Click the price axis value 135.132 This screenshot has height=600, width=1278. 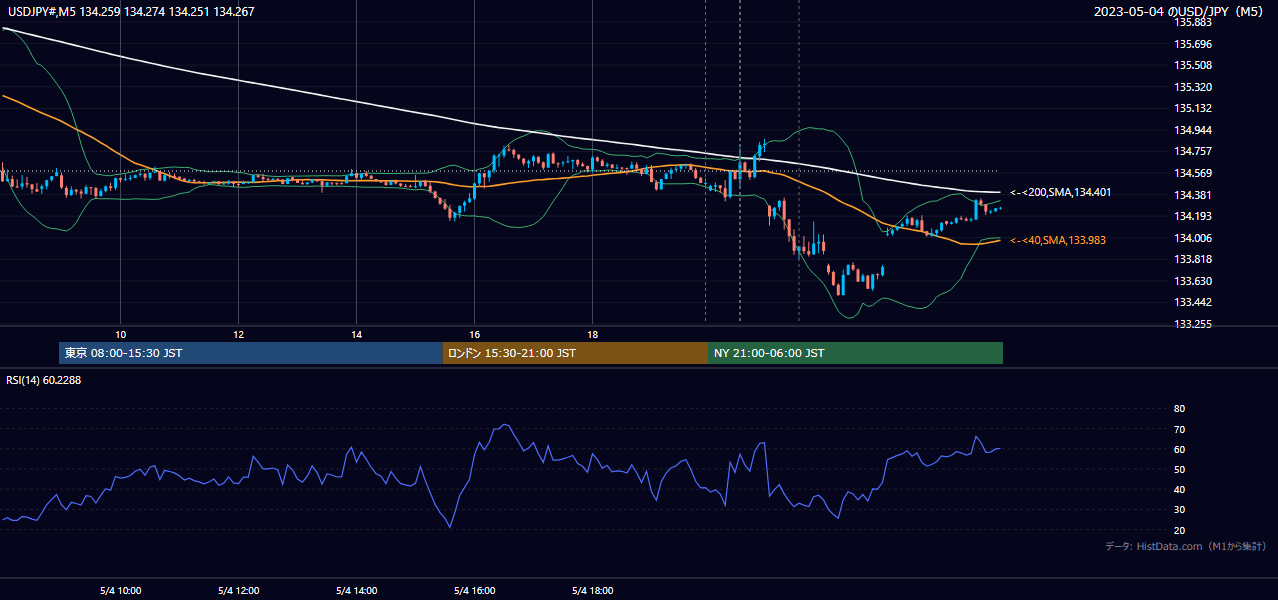tap(1193, 108)
